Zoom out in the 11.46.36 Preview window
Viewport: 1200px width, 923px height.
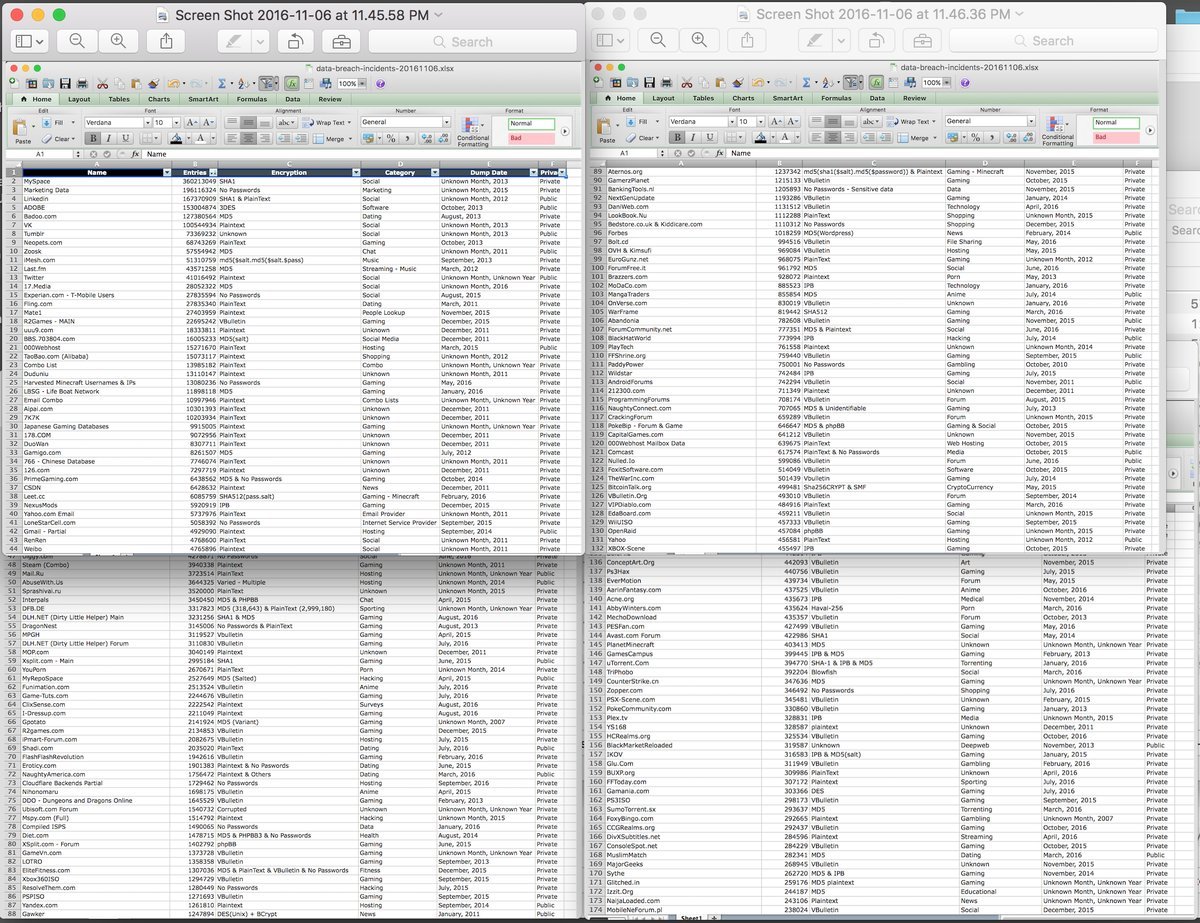657,40
